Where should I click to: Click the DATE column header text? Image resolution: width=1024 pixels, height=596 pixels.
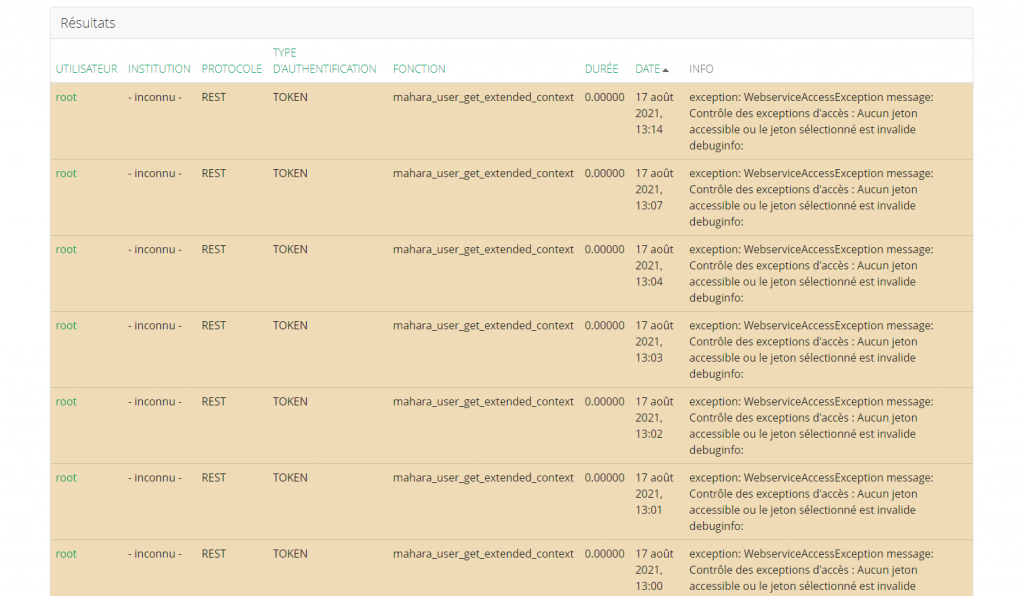(647, 69)
